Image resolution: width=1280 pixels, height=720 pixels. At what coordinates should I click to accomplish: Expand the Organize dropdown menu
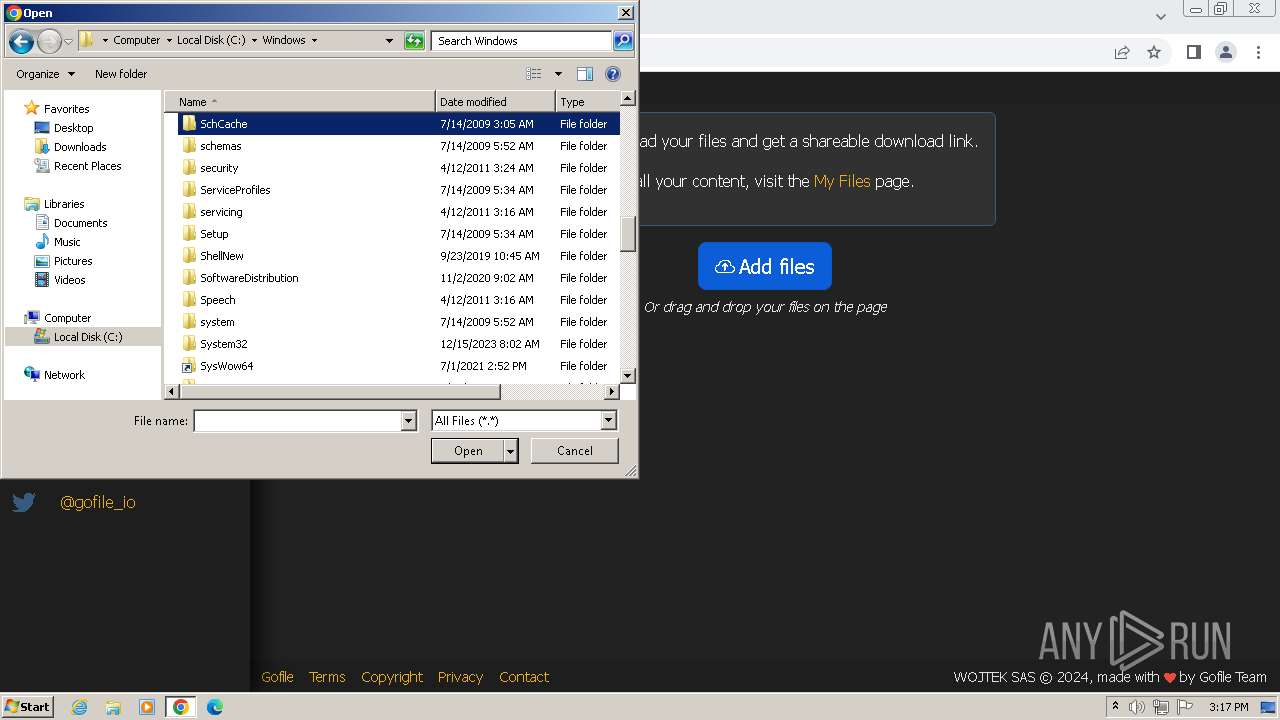[x=46, y=74]
